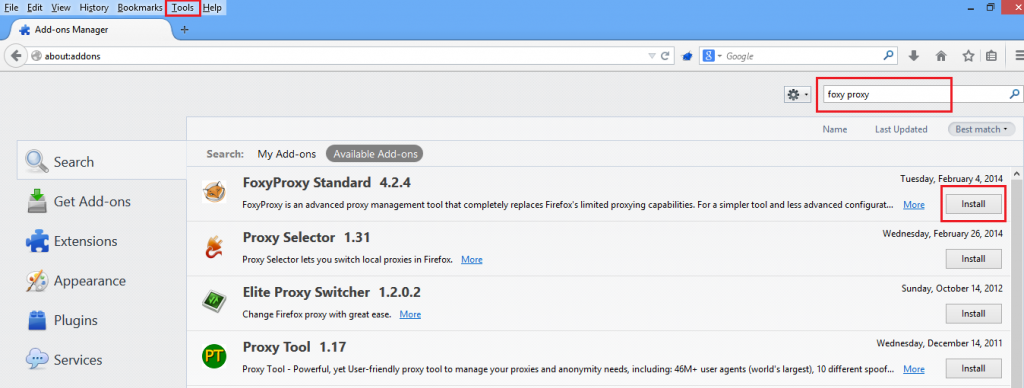Open More link for Proxy Selector
The height and width of the screenshot is (388, 1024).
(472, 259)
